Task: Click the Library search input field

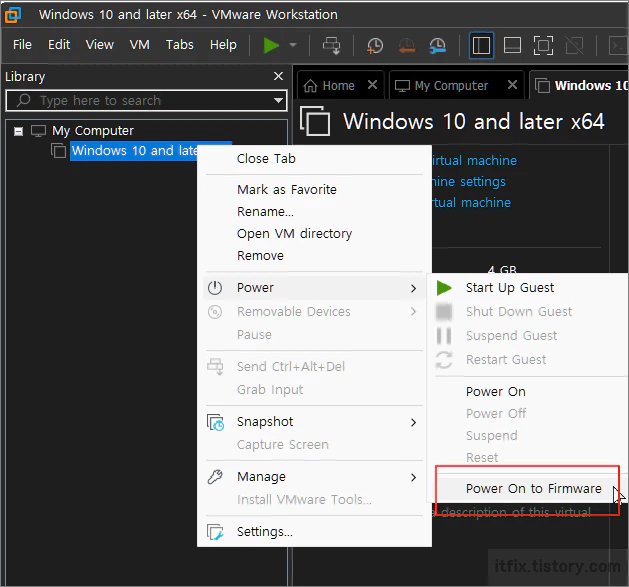Action: [x=146, y=100]
